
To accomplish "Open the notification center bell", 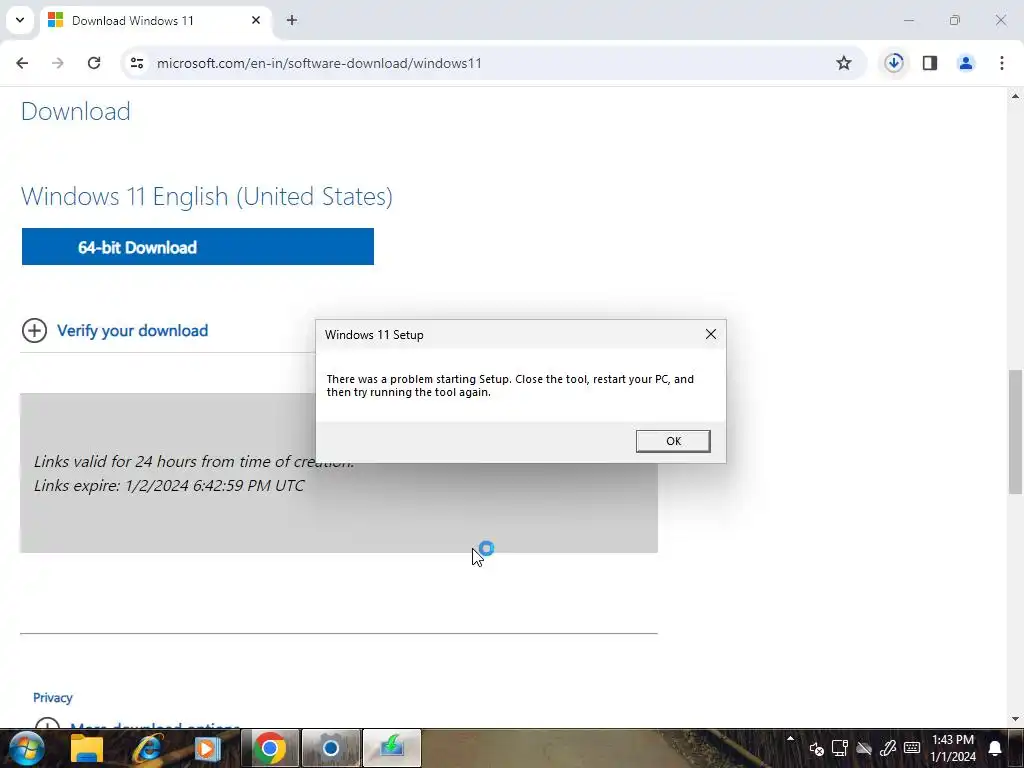I will click(995, 748).
